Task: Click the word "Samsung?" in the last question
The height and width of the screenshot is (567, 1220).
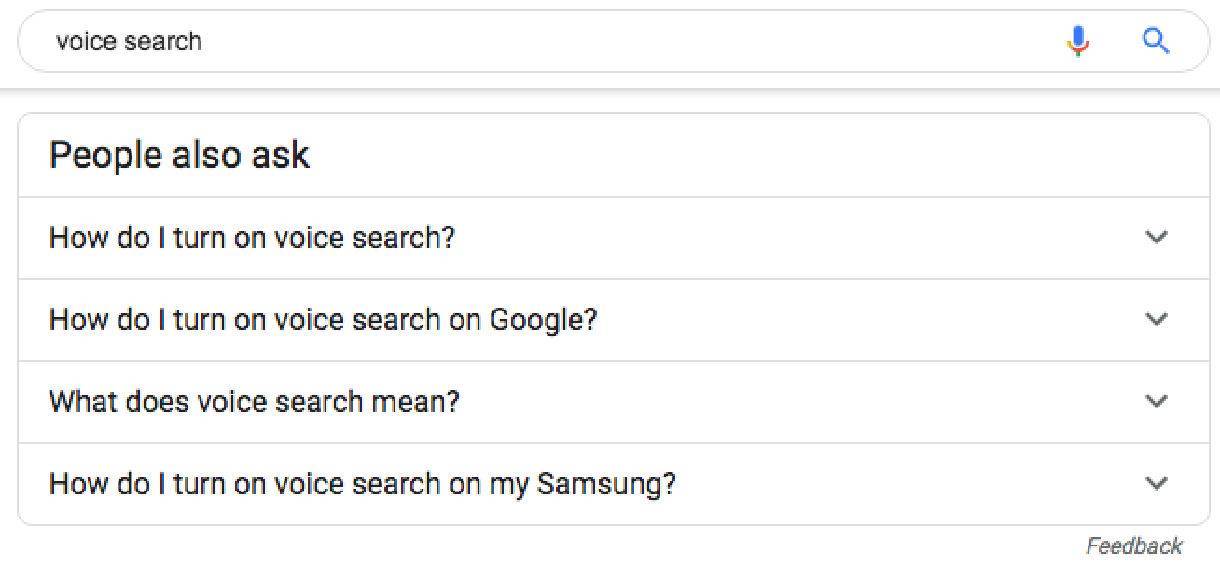Action: click(606, 484)
